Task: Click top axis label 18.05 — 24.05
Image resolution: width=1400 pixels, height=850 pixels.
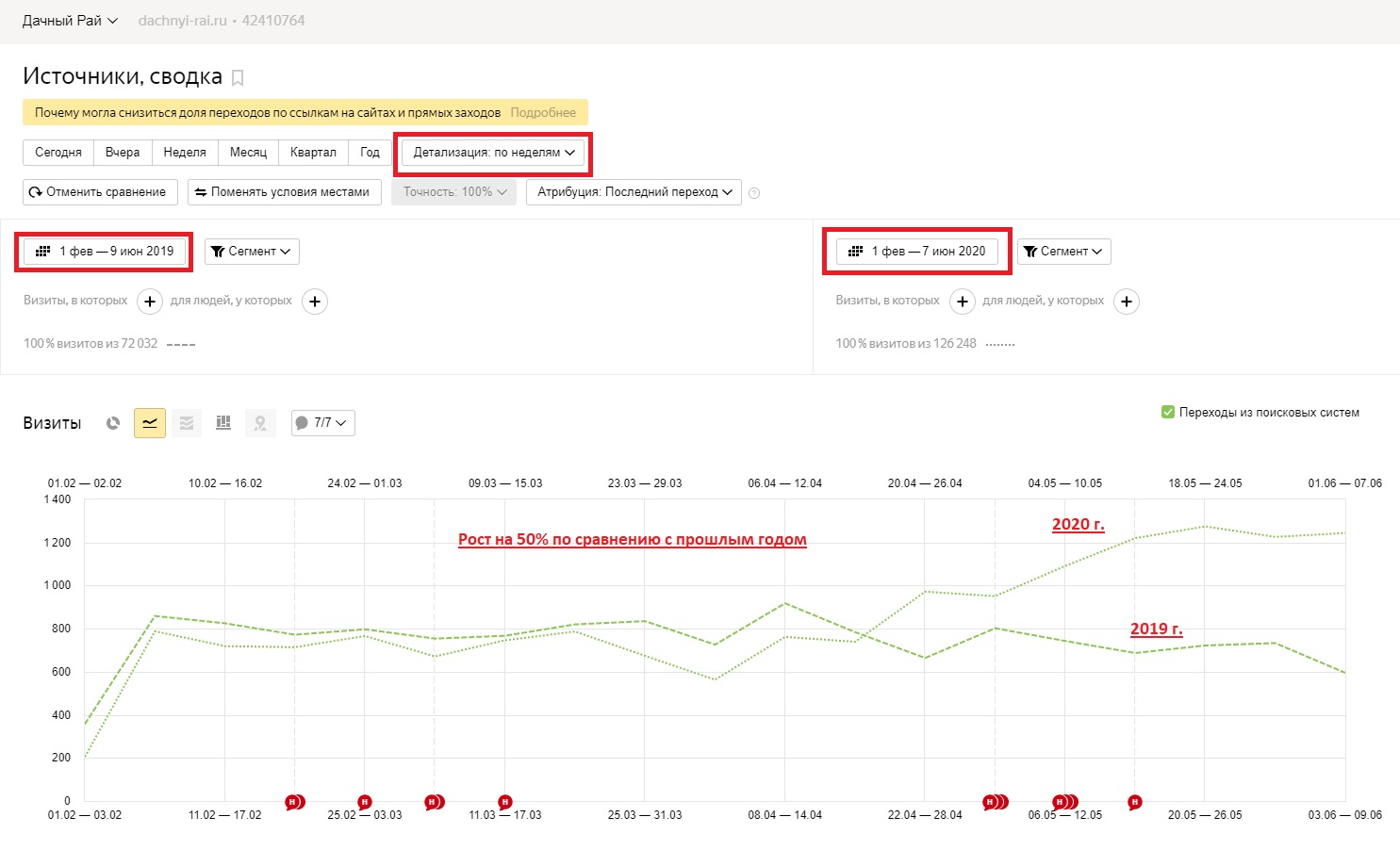Action: pyautogui.click(x=1205, y=483)
